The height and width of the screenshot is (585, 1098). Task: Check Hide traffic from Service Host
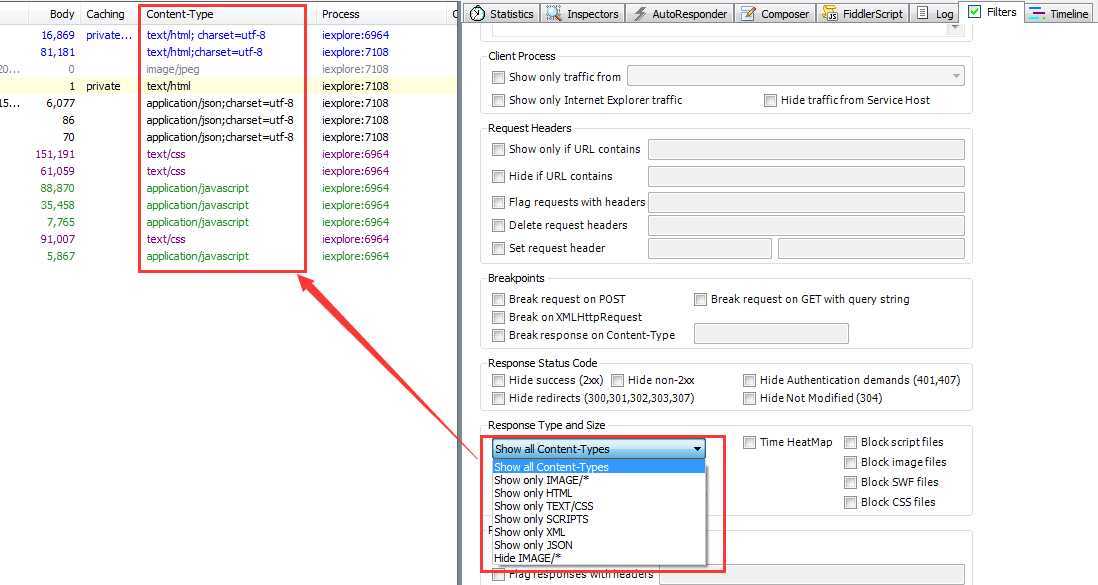[770, 100]
